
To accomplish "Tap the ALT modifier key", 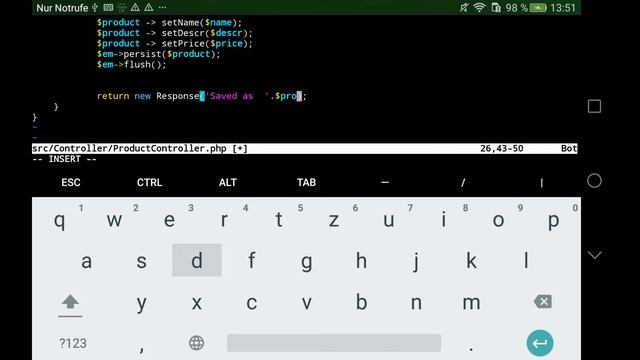I will (228, 182).
